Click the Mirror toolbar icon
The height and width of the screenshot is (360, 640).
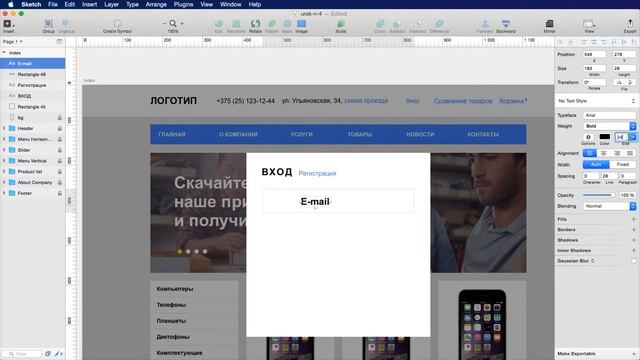tap(549, 24)
